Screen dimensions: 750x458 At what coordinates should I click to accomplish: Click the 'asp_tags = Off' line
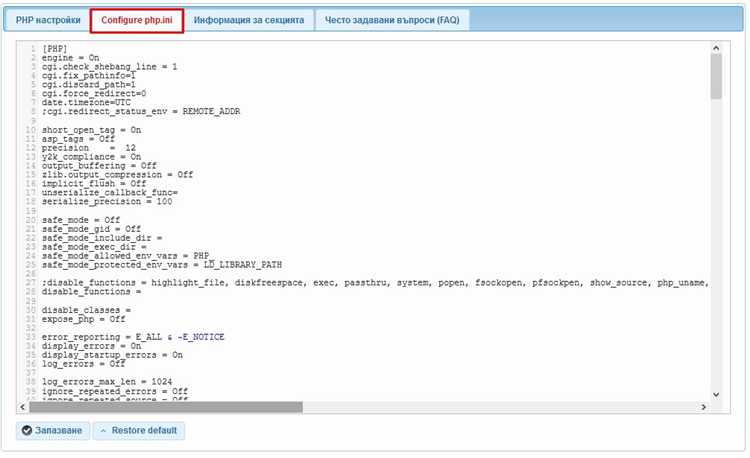(78, 139)
